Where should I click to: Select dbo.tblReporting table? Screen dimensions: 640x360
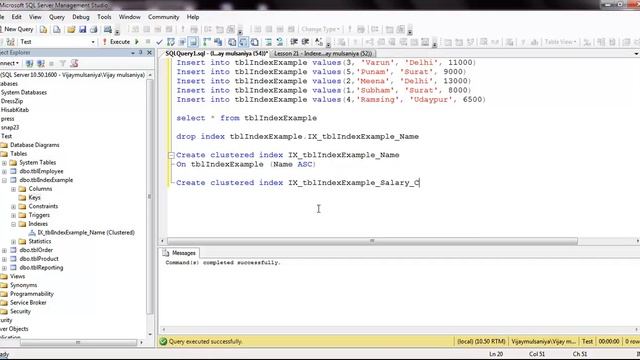coord(41,268)
